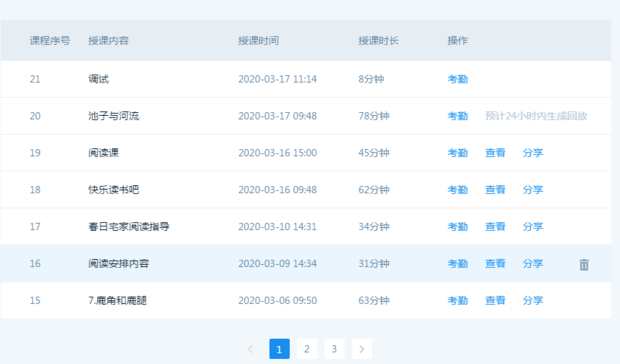Click the lesson number 19
The image size is (620, 364).
[35, 153]
